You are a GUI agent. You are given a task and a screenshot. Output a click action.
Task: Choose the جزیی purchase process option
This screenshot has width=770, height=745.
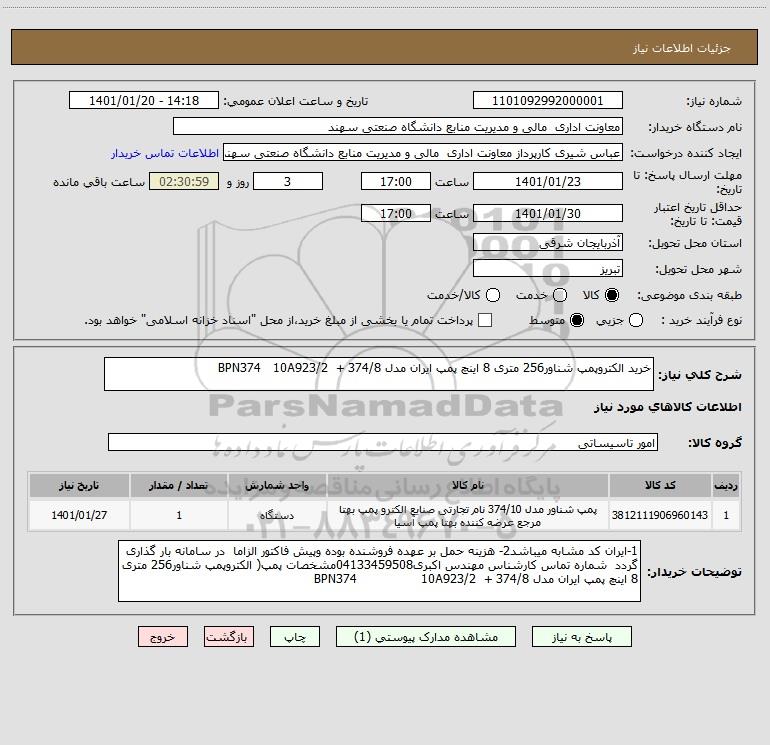tap(635, 321)
